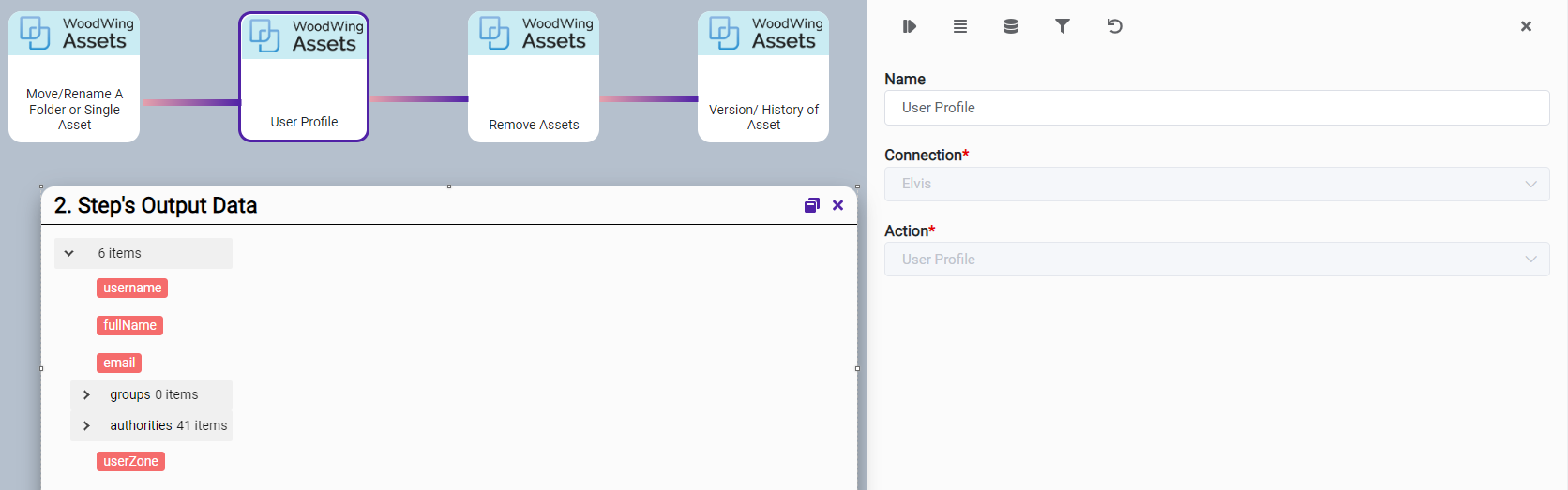The image size is (1568, 490).
Task: Select the username output tag
Action: pyautogui.click(x=132, y=288)
